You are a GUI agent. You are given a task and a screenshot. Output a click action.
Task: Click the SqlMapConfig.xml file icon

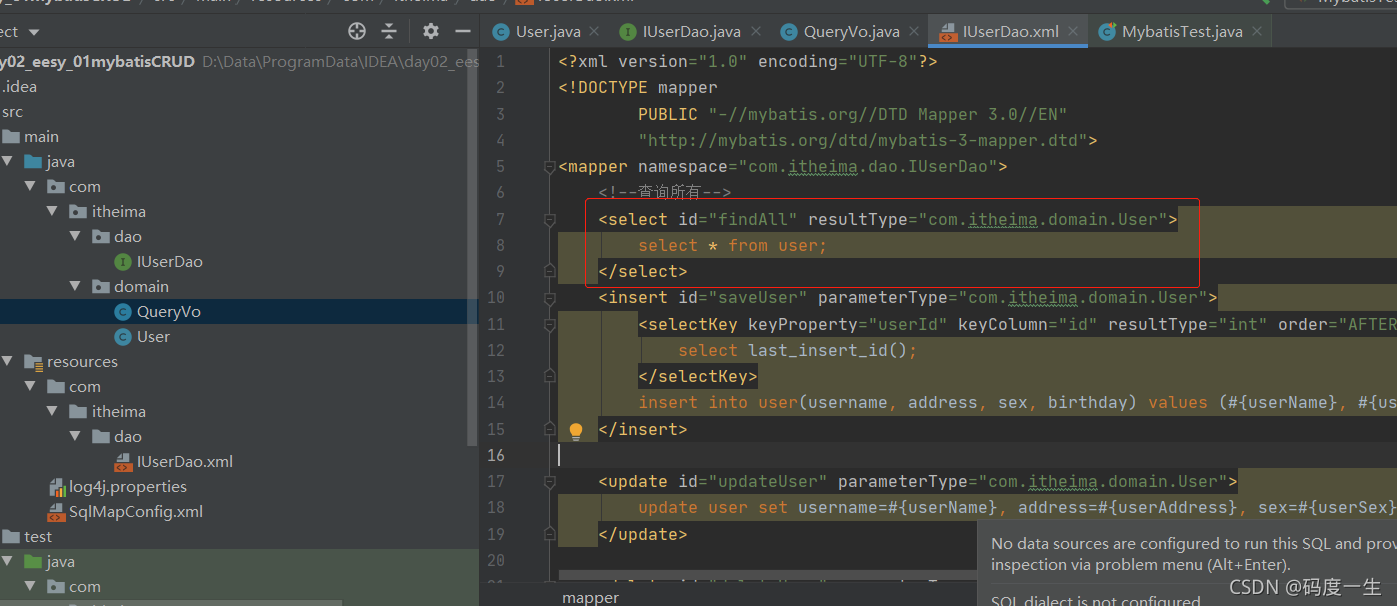pos(57,512)
